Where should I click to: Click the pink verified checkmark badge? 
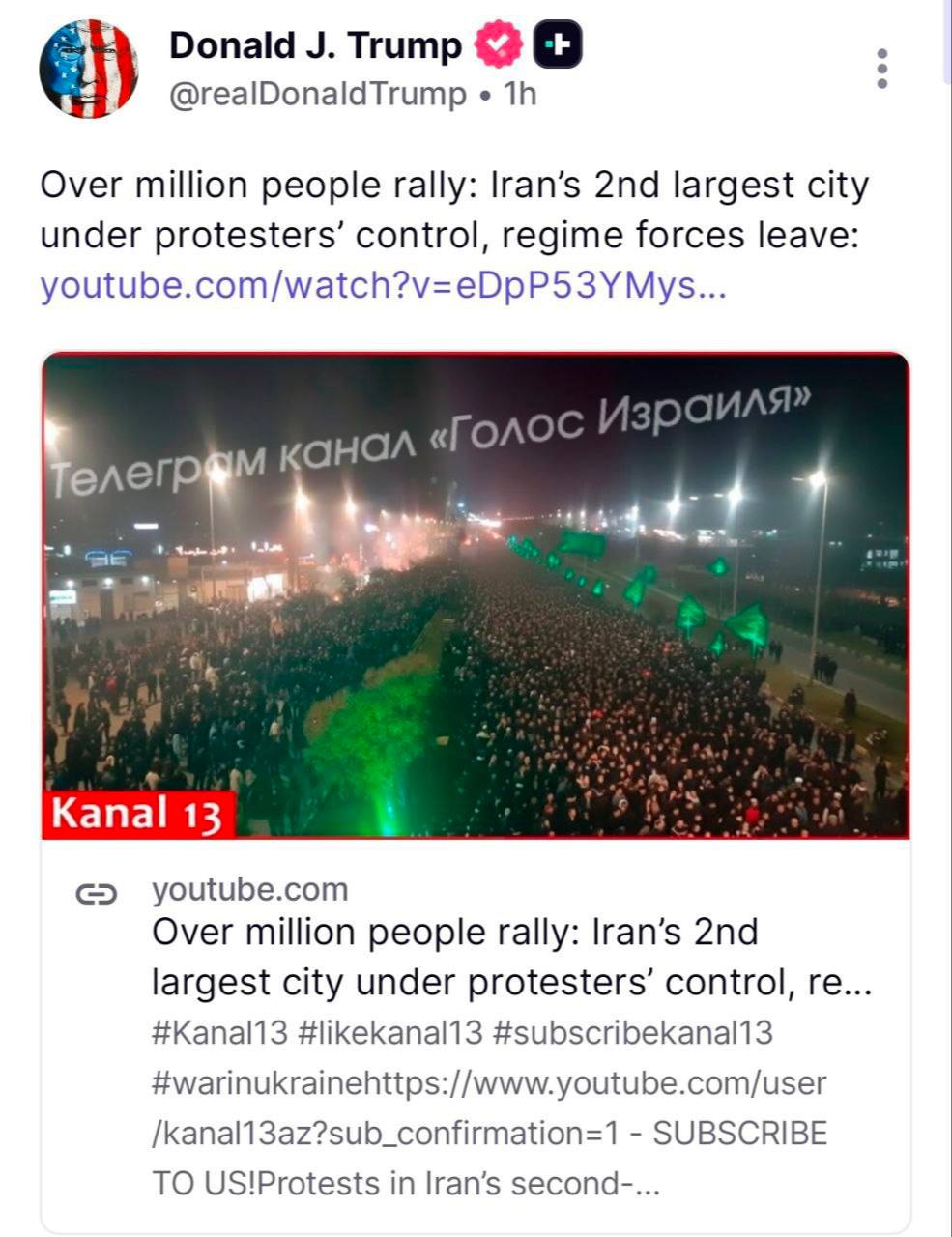(x=499, y=45)
